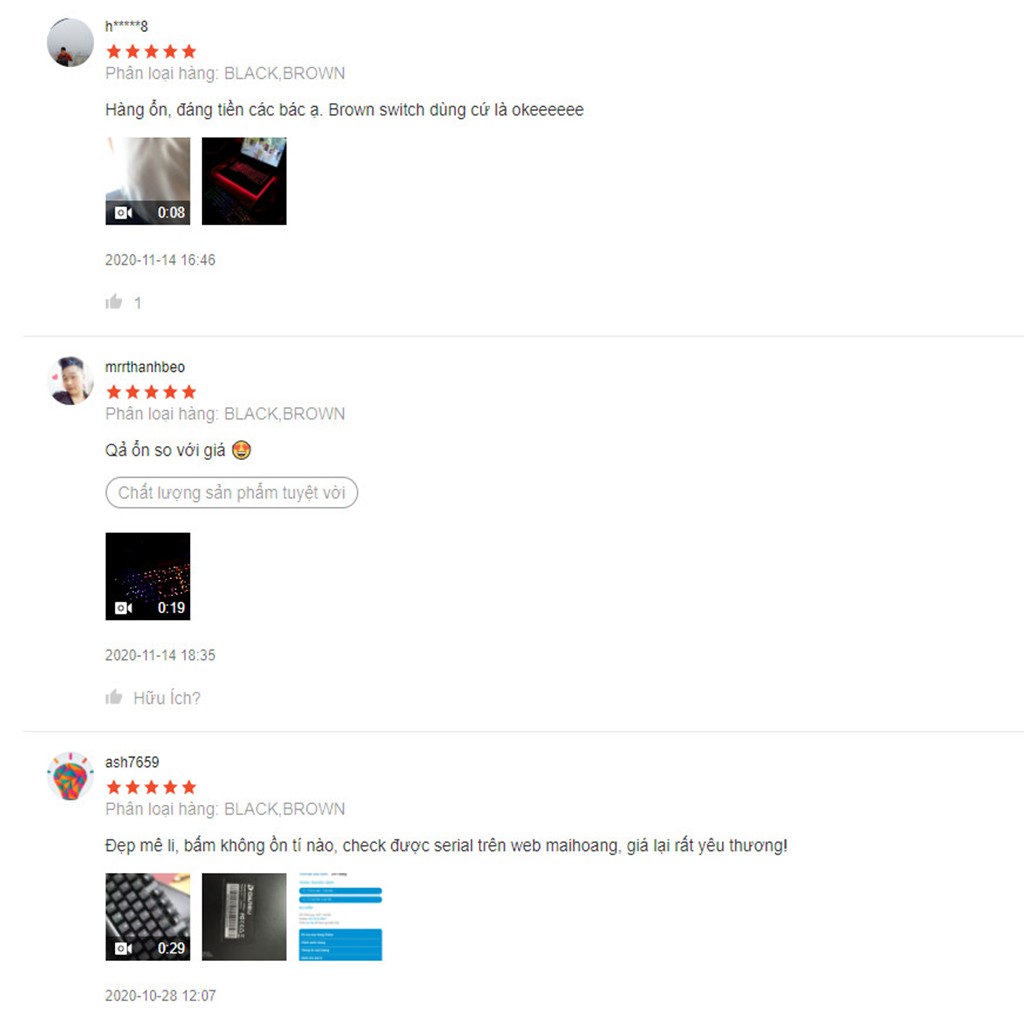Click h*****8's five-star rating

point(151,51)
